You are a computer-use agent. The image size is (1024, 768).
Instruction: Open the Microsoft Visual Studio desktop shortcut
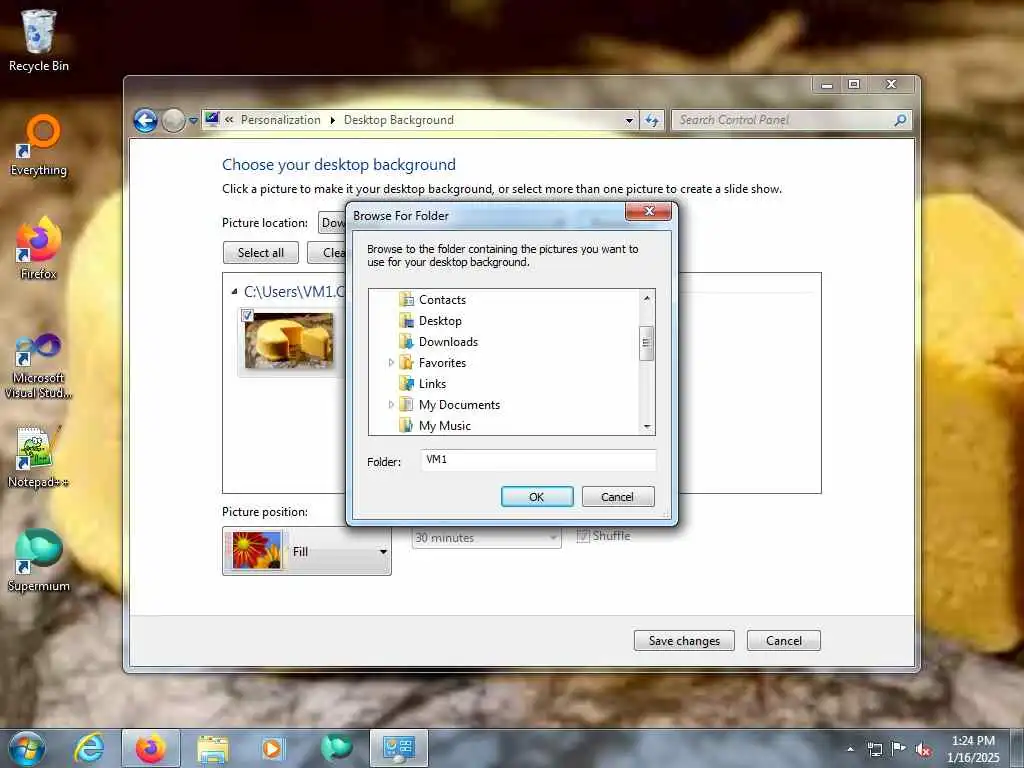38,366
